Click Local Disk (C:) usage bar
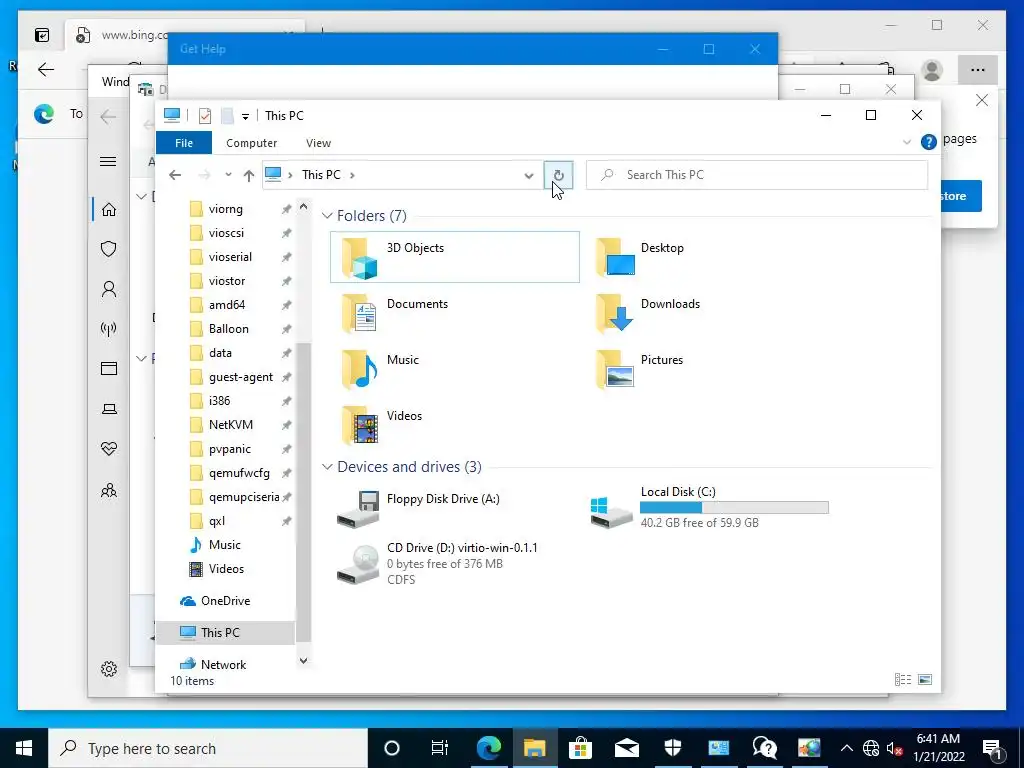This screenshot has height=768, width=1024. coord(734,507)
